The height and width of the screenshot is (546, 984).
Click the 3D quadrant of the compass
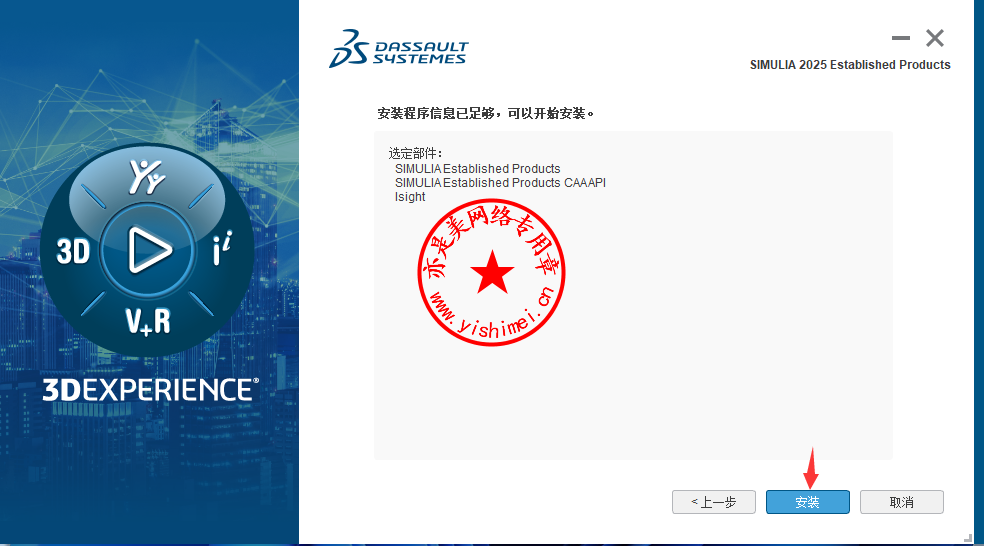[x=73, y=251]
